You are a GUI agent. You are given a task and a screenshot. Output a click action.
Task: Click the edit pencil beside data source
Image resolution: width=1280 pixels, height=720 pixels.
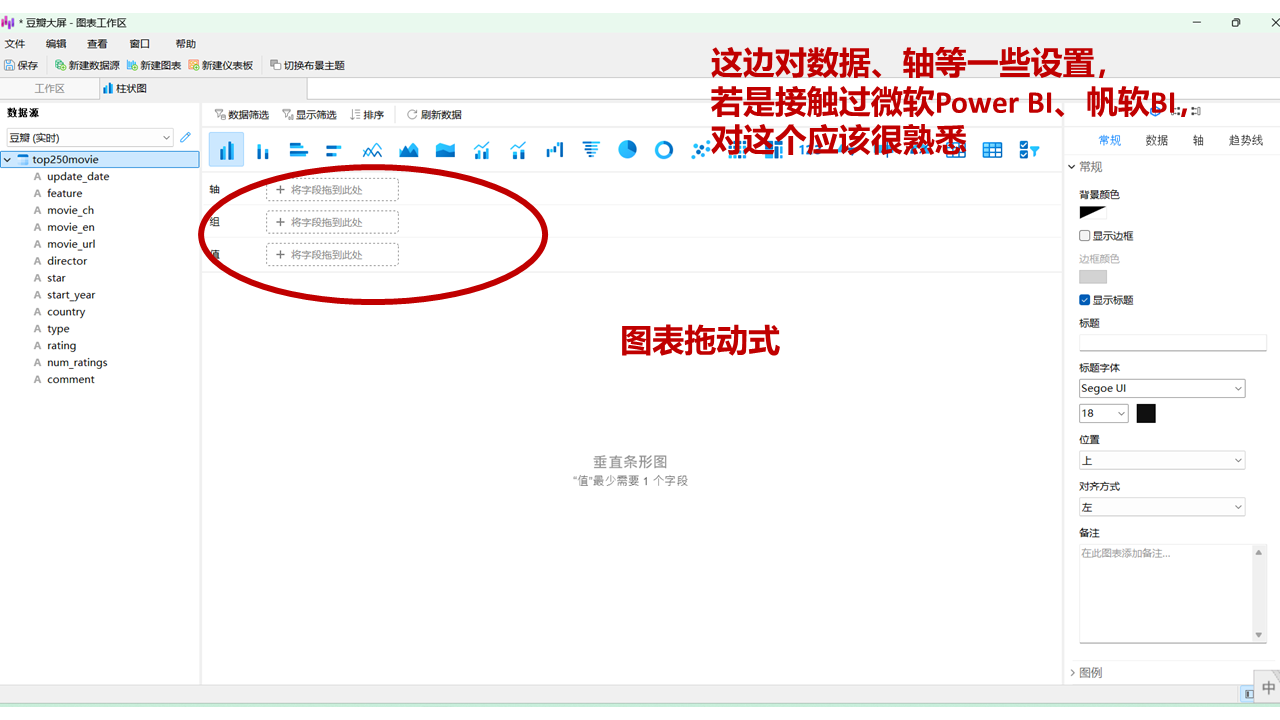pos(185,137)
